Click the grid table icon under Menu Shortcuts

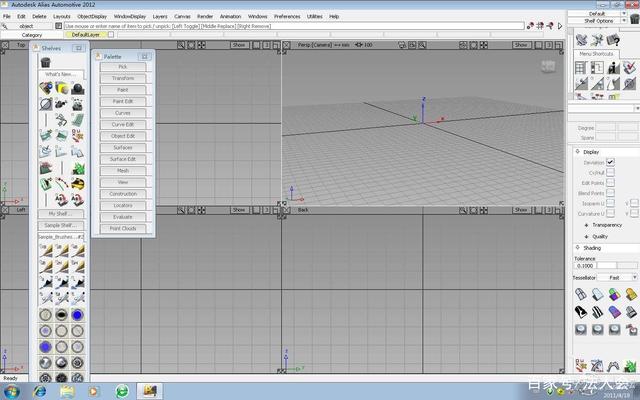pyautogui.click(x=581, y=68)
